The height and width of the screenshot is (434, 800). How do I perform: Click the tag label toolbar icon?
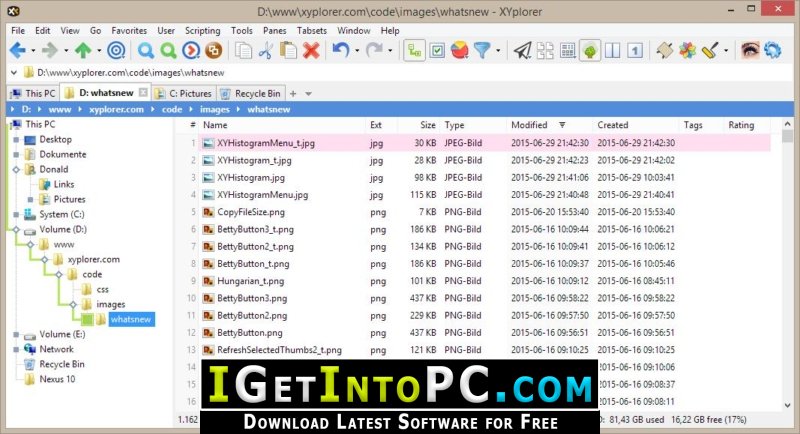click(664, 50)
